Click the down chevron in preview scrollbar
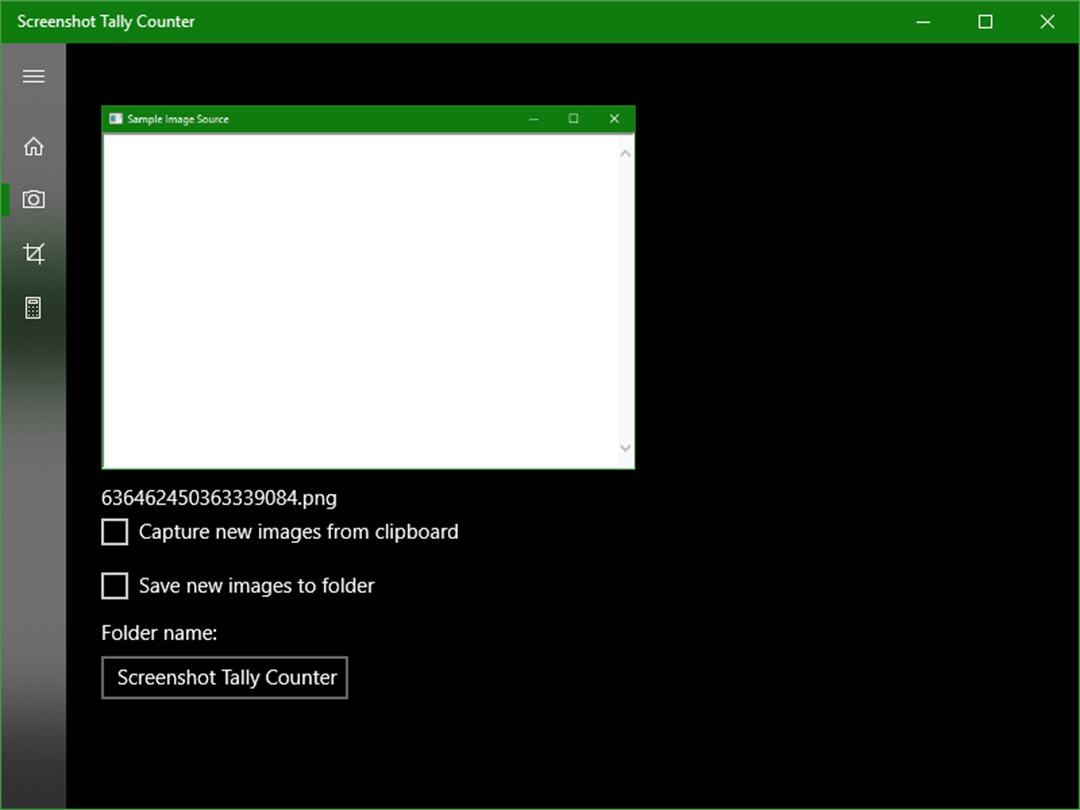 (x=625, y=448)
